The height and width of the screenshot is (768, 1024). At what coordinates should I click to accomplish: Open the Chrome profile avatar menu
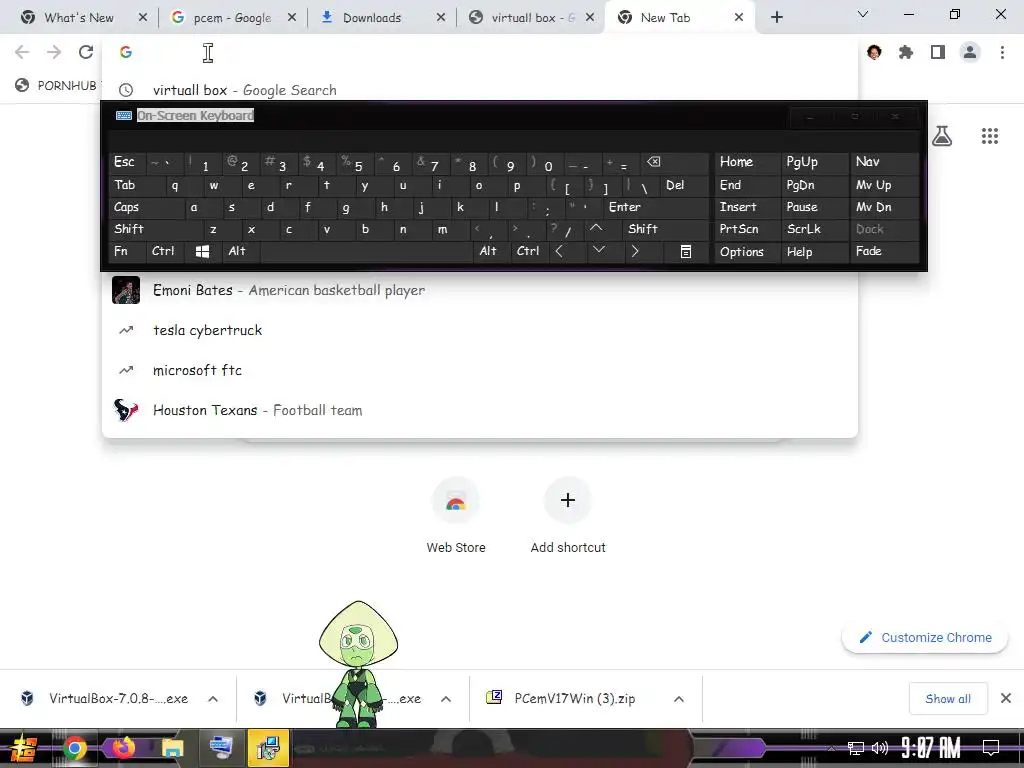click(x=970, y=52)
